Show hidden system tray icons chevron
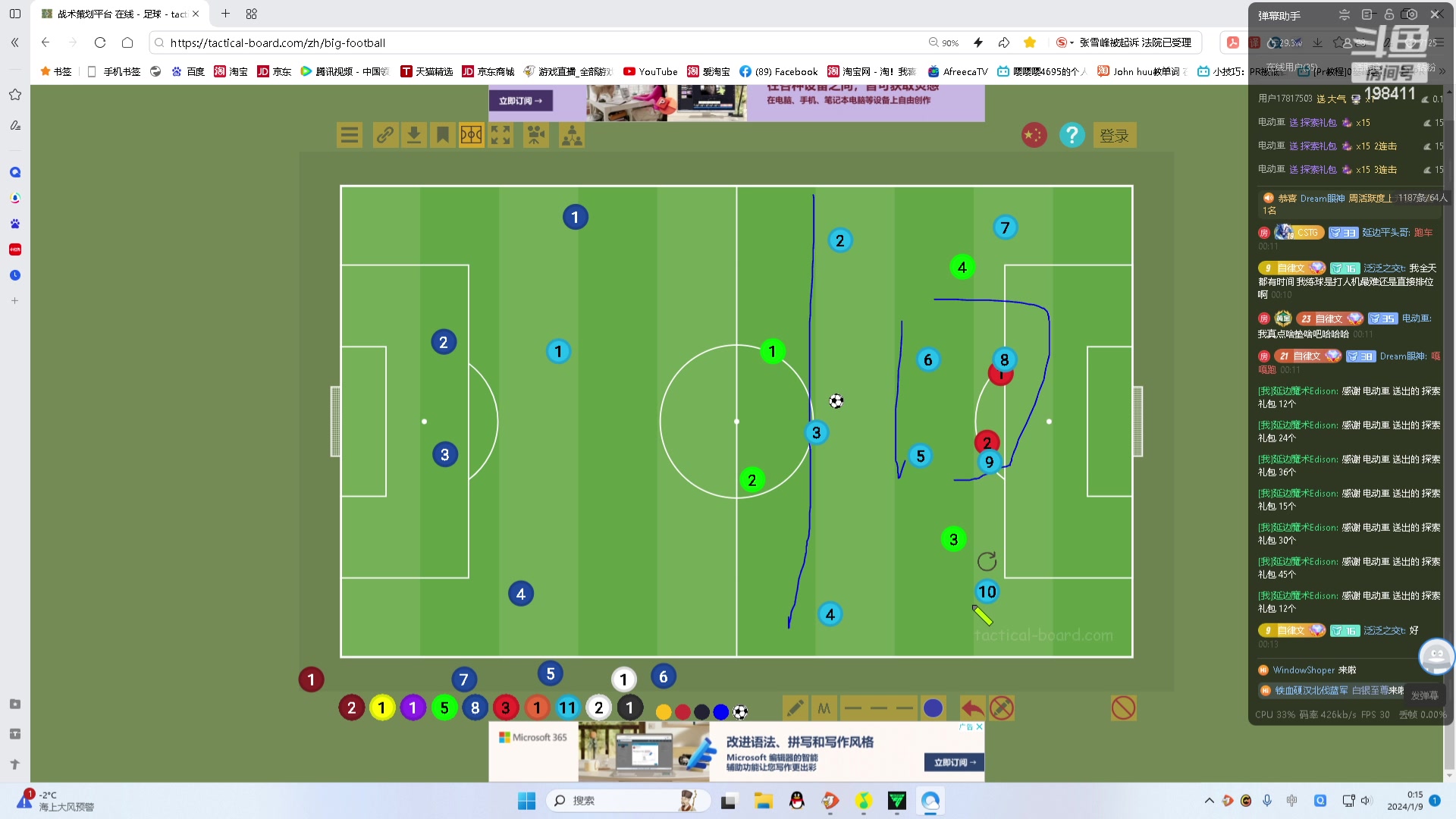Screen dimensions: 1456x819 pos(1209,801)
